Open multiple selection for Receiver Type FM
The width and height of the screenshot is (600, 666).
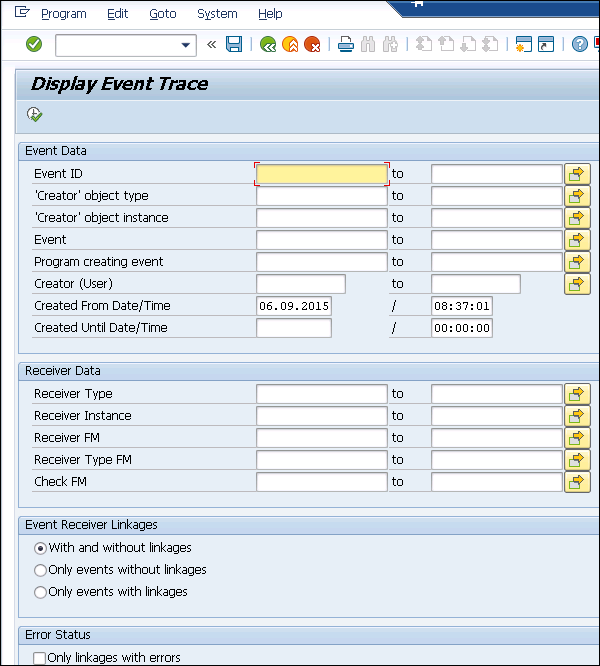[577, 460]
